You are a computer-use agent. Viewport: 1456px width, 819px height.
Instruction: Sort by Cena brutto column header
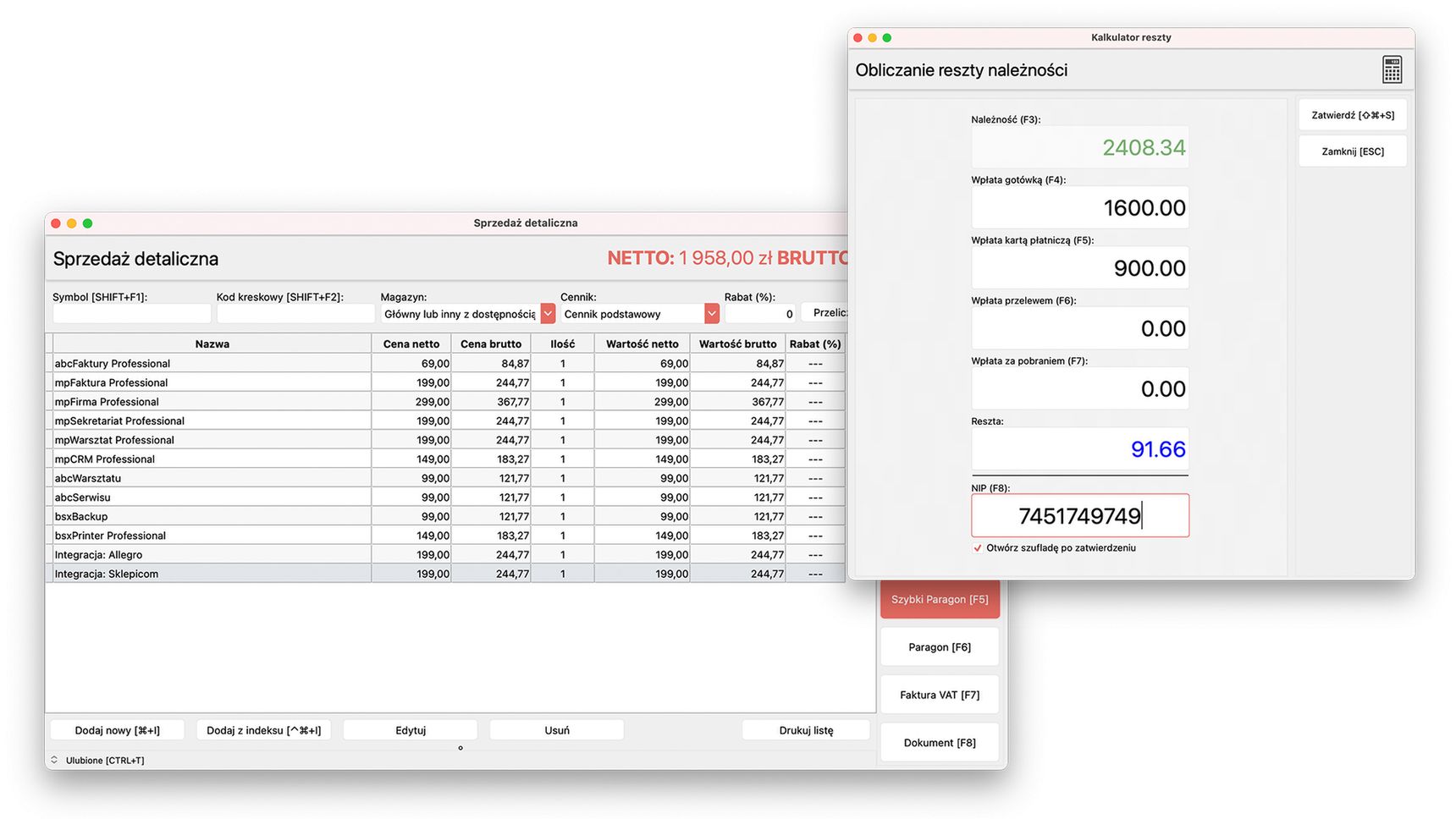pyautogui.click(x=491, y=344)
